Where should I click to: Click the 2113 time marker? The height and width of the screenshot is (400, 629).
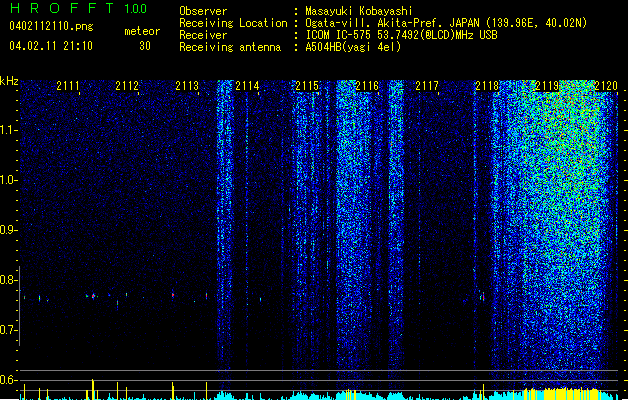point(187,86)
